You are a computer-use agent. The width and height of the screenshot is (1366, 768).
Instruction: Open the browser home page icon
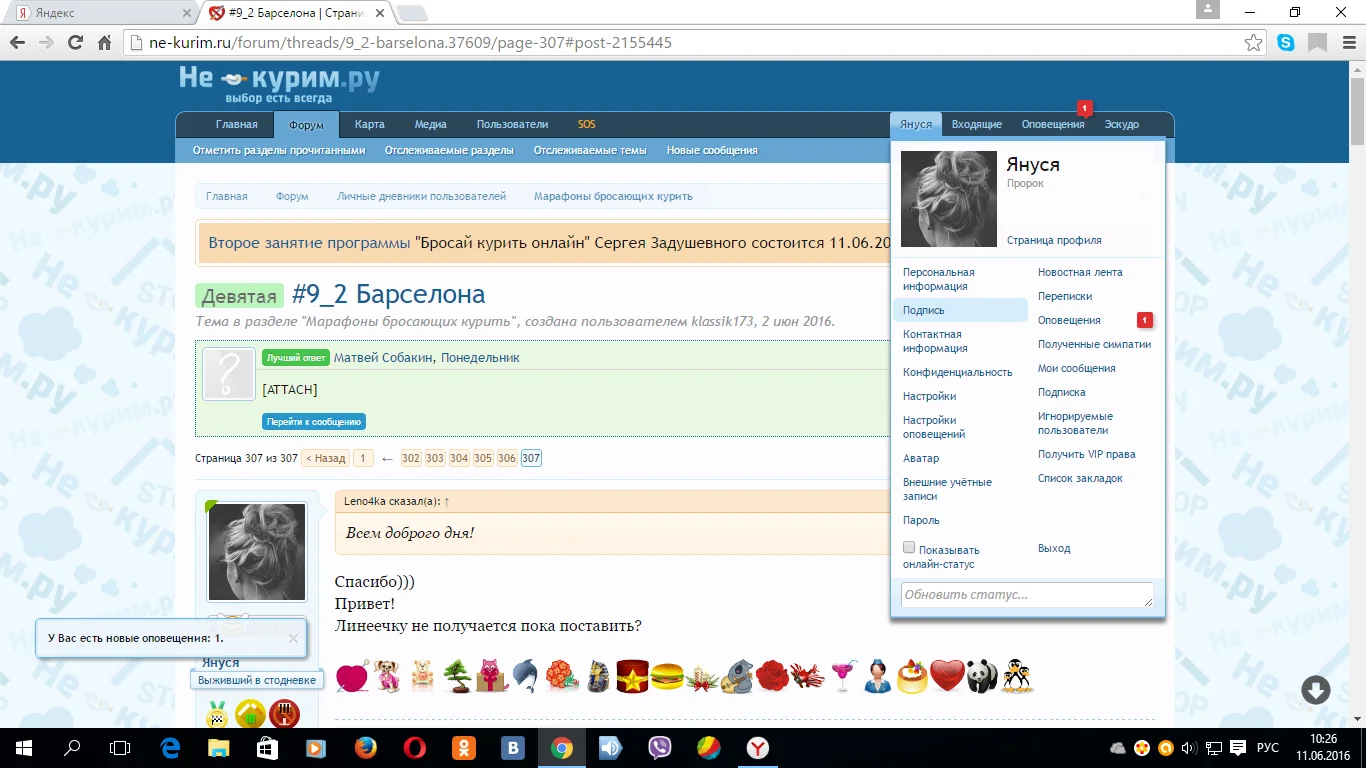[x=104, y=43]
